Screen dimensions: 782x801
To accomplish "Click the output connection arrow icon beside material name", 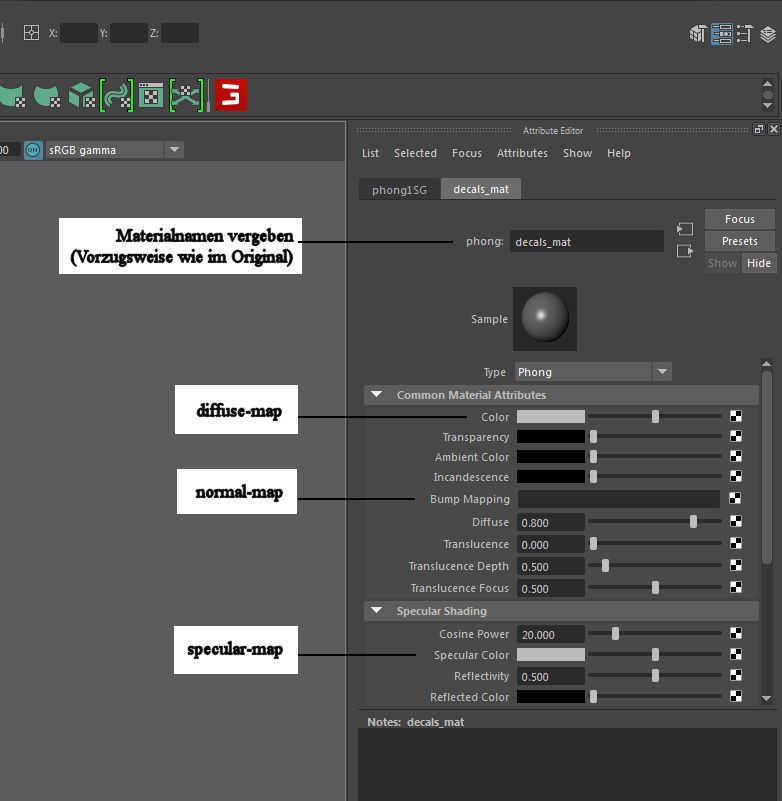I will [684, 251].
